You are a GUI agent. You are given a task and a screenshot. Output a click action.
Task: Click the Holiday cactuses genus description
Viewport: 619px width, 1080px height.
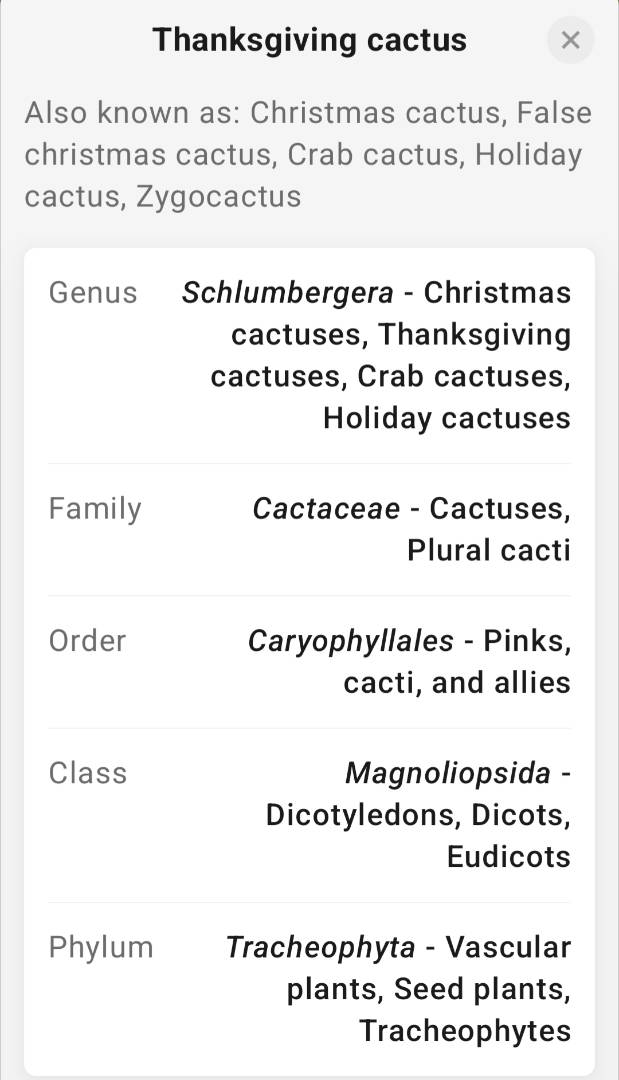(x=447, y=417)
